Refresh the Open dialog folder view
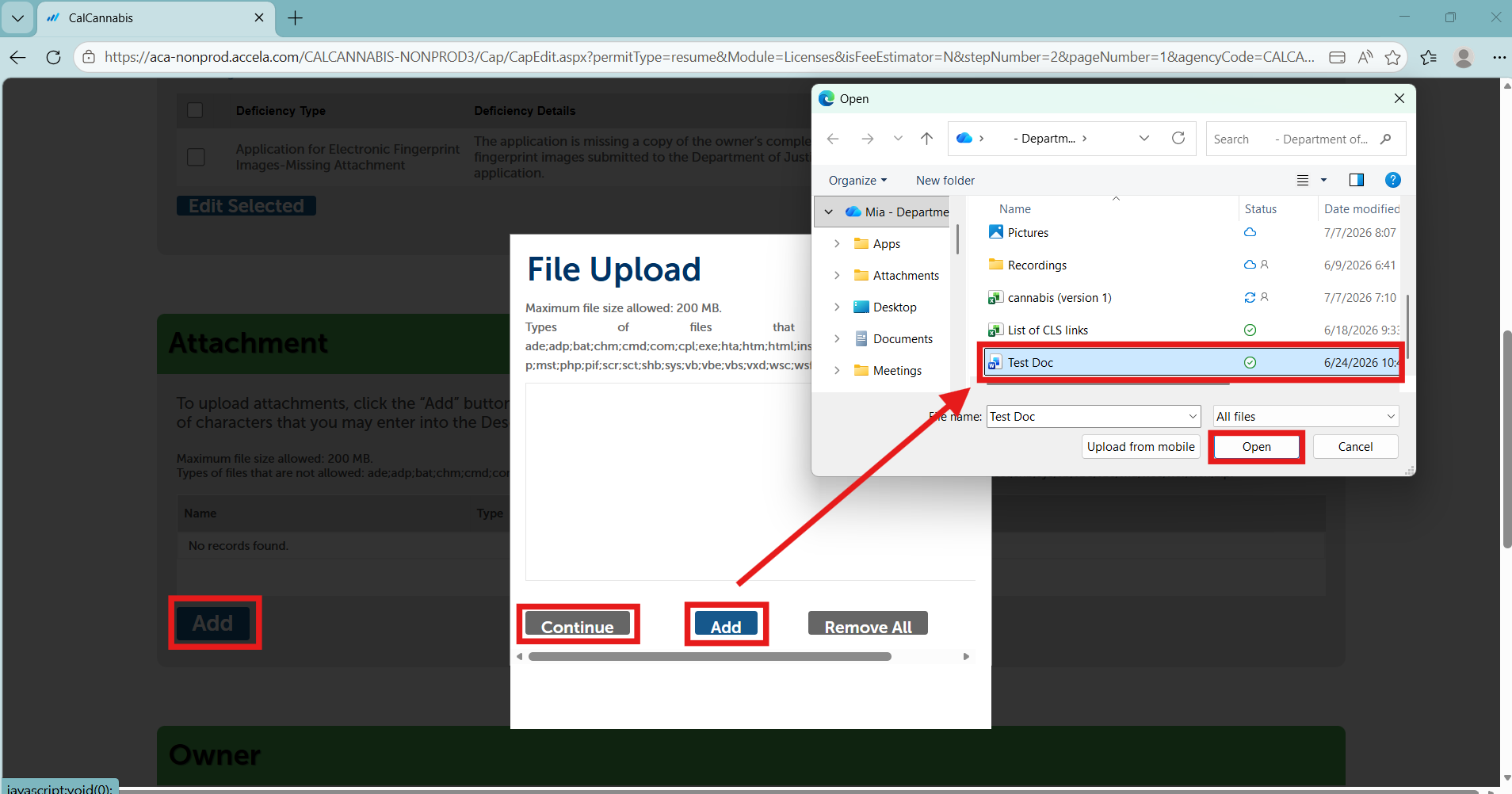1512x794 pixels. (1178, 138)
